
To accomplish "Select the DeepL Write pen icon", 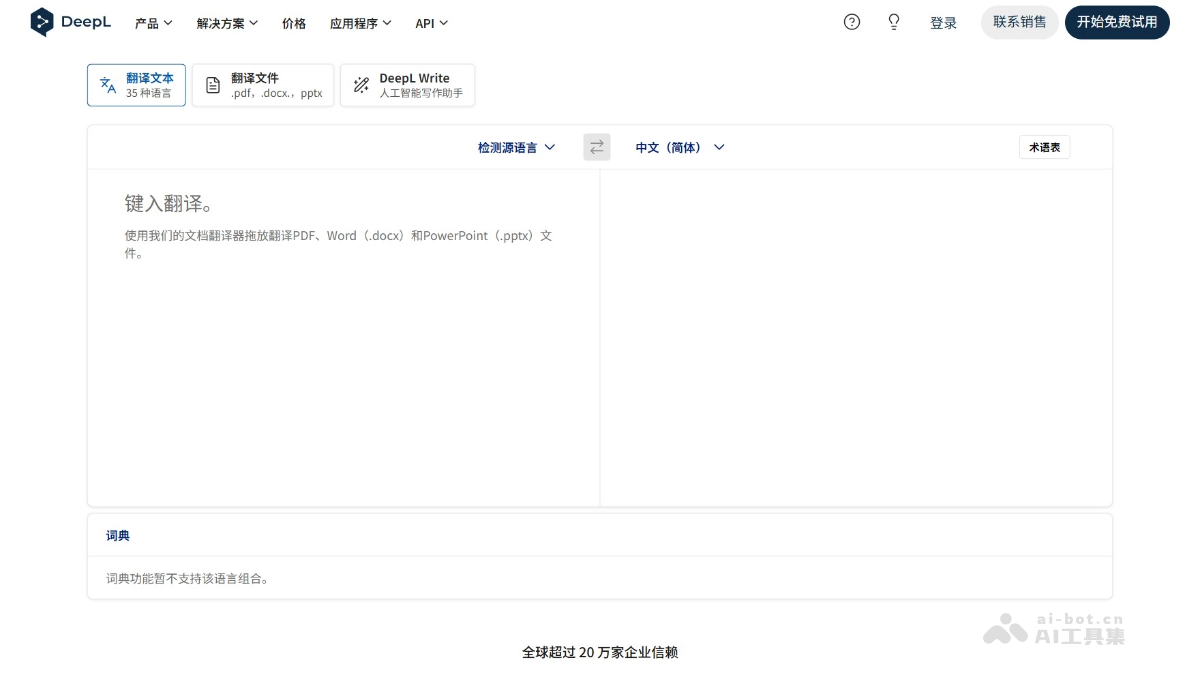I will pos(361,85).
